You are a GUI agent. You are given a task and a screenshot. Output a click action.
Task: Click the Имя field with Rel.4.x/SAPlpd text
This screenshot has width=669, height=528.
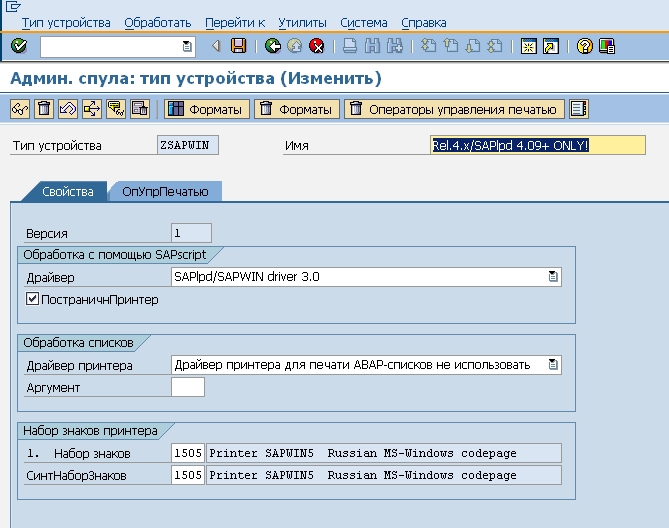click(538, 145)
